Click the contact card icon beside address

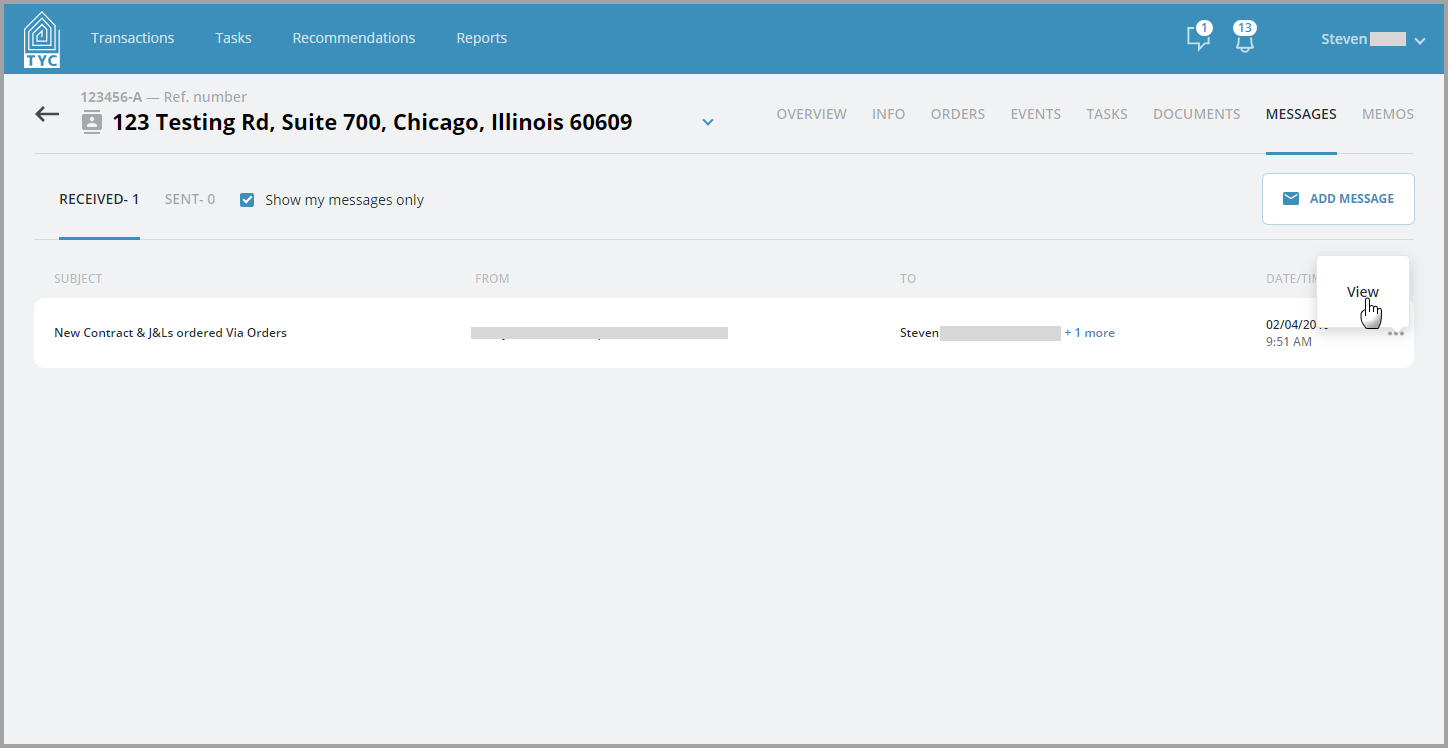click(x=92, y=123)
